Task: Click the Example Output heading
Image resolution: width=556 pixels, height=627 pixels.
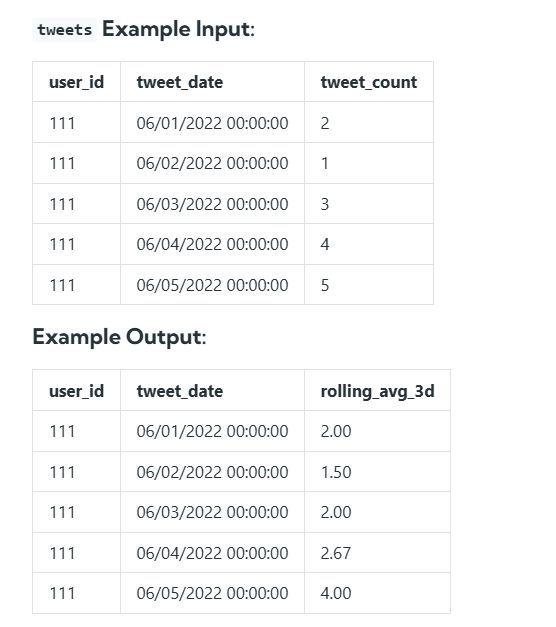Action: (x=119, y=337)
